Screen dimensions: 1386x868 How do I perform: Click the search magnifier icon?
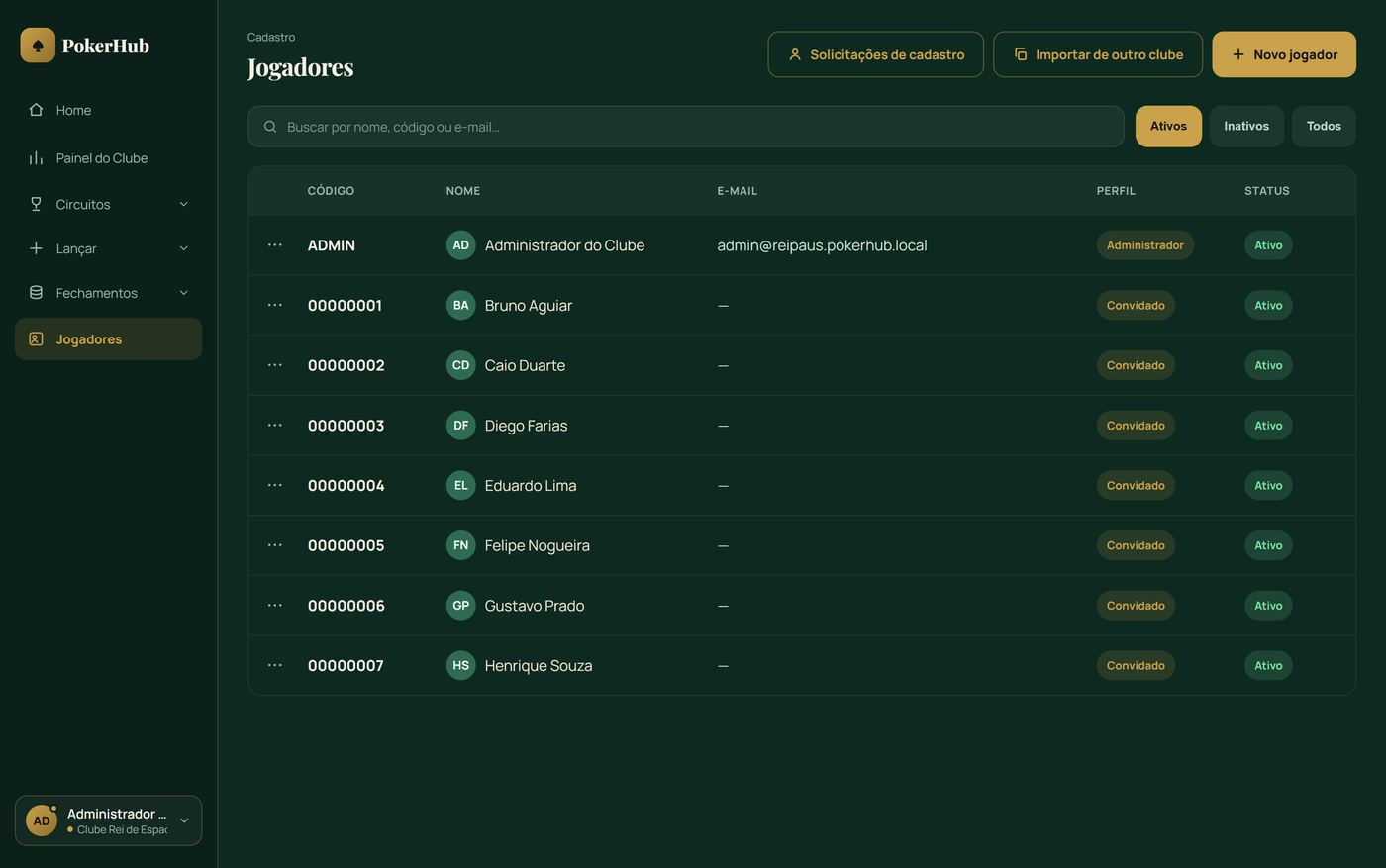[270, 127]
